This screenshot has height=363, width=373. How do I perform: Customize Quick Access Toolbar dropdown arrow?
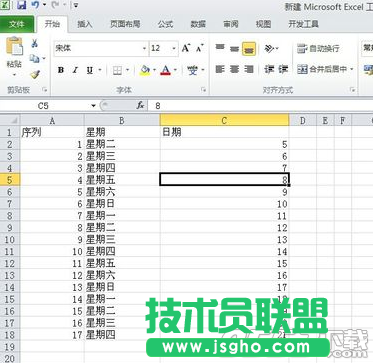click(76, 5)
